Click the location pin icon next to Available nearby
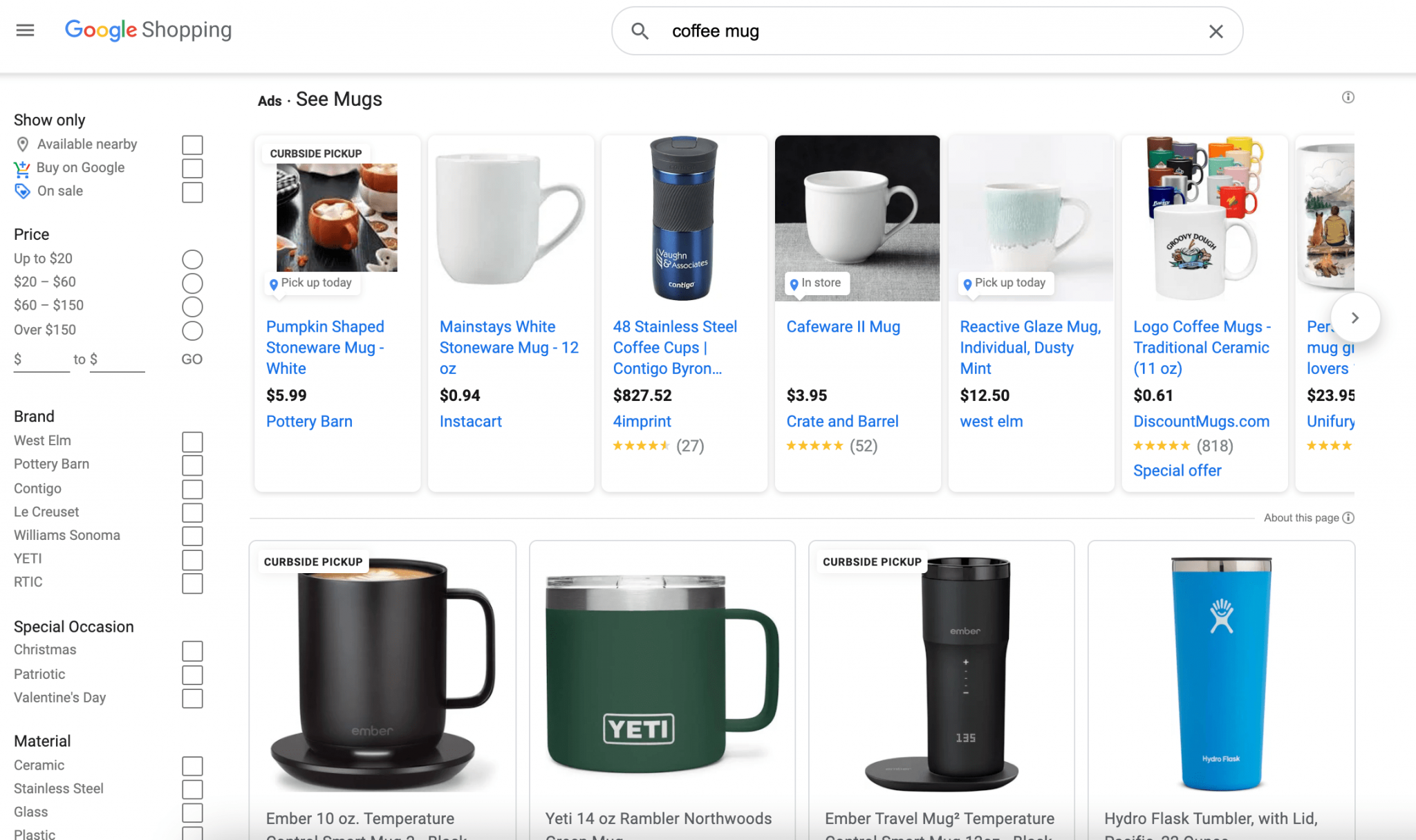1416x840 pixels. point(21,144)
